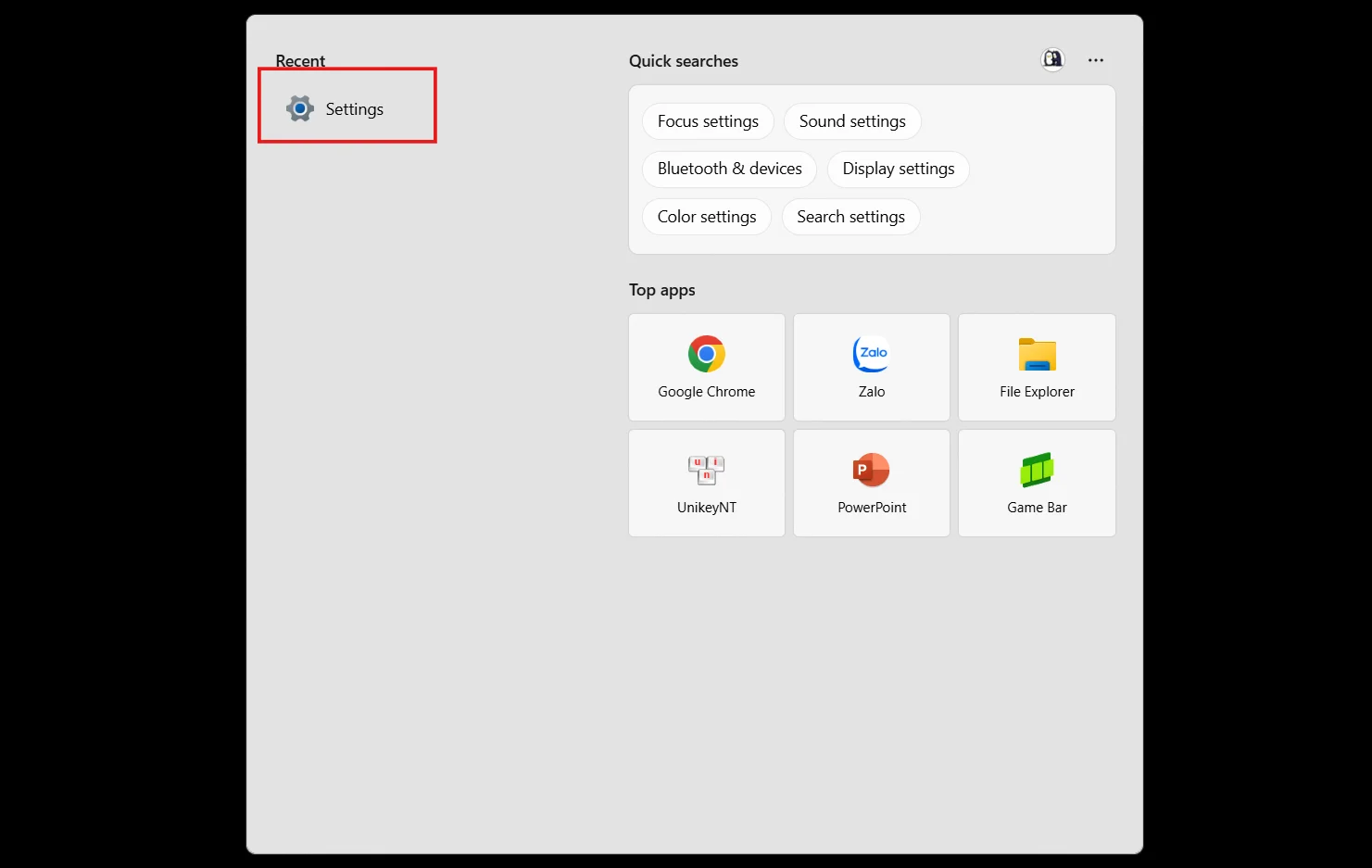Launch the UnikeyNT keyboard tool
The width and height of the screenshot is (1372, 868).
click(706, 483)
